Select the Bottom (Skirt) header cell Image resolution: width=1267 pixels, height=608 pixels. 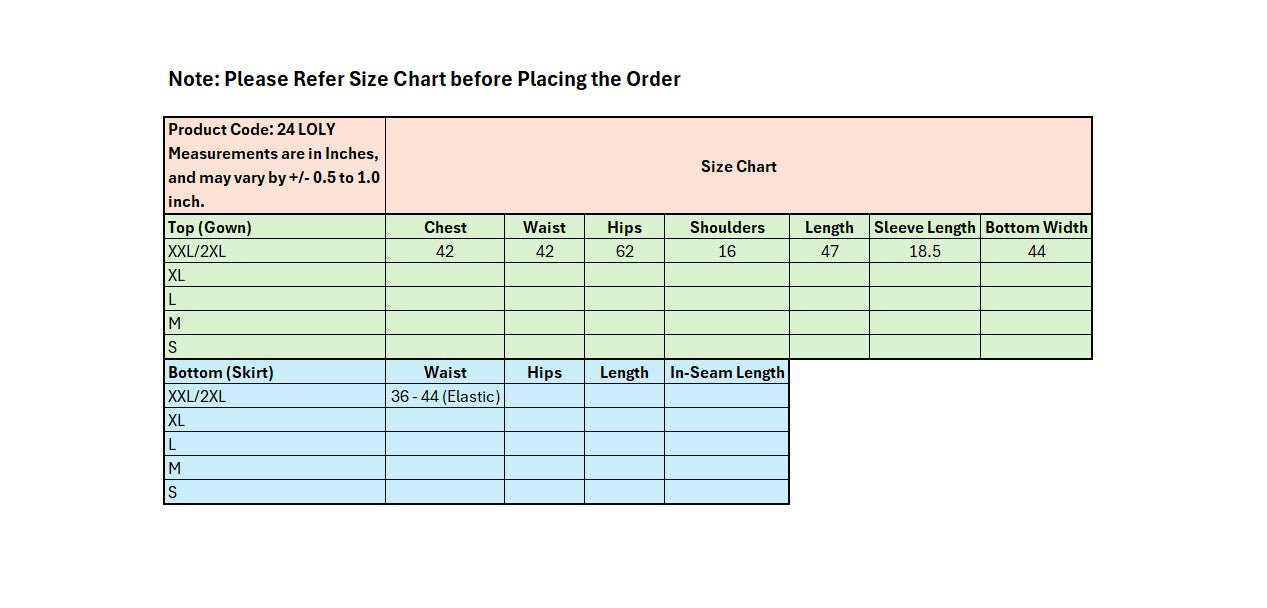click(274, 372)
